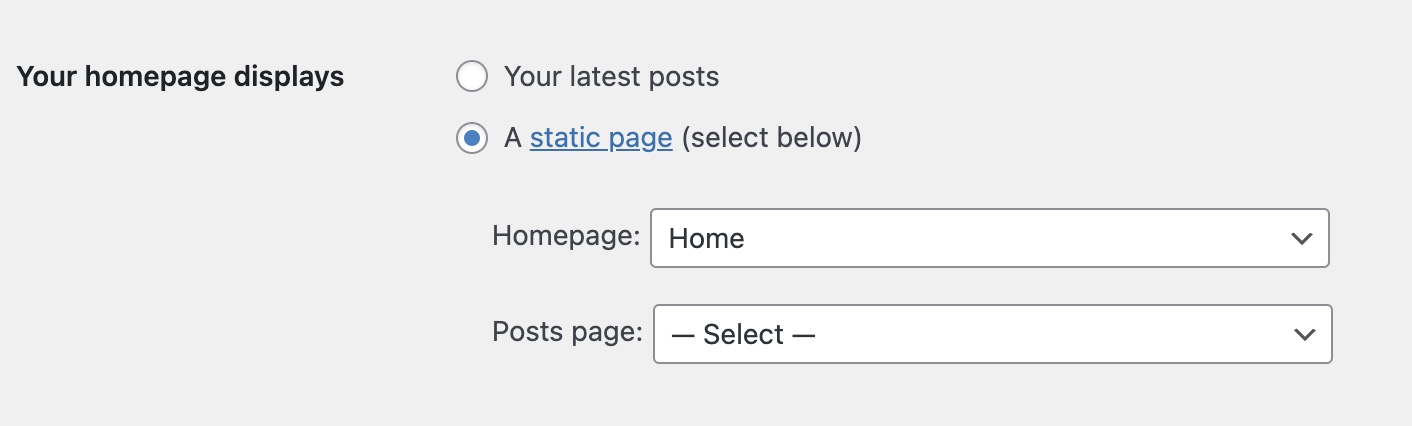Open the "static page" link
This screenshot has width=1412, height=426.
(601, 137)
